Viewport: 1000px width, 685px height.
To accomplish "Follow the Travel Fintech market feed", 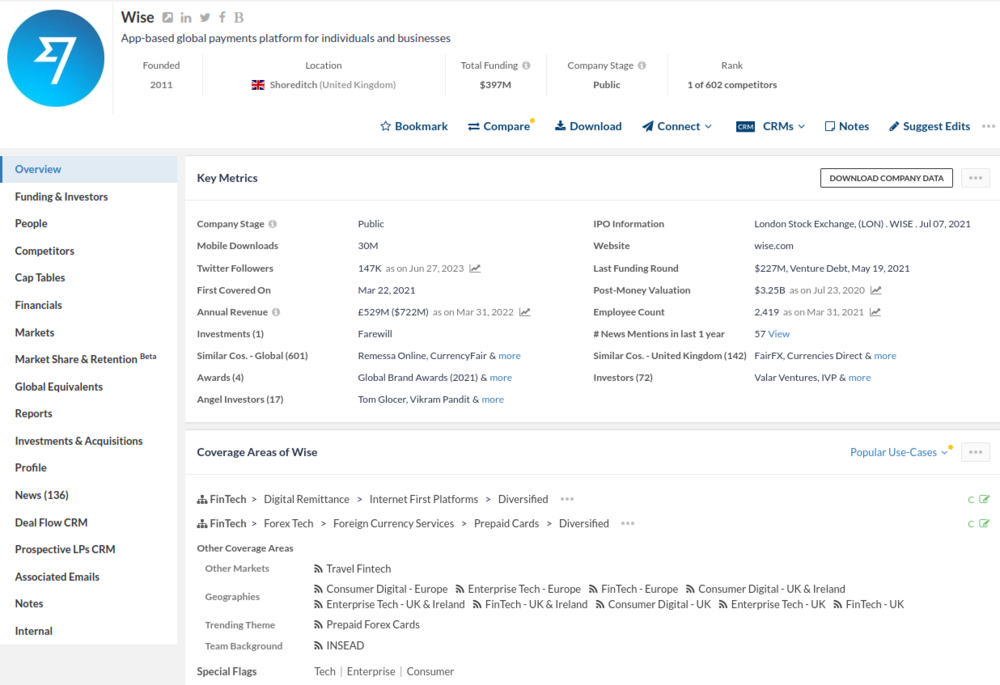I will tap(318, 569).
